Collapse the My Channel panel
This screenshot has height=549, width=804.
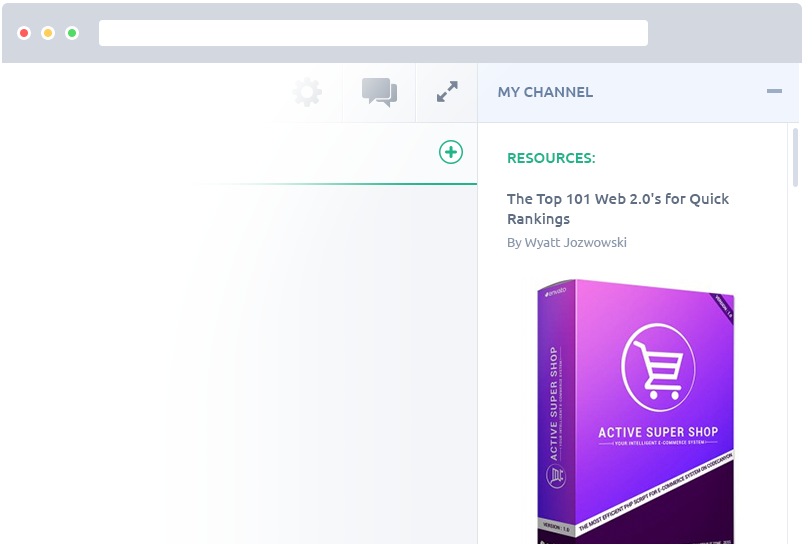coord(774,91)
